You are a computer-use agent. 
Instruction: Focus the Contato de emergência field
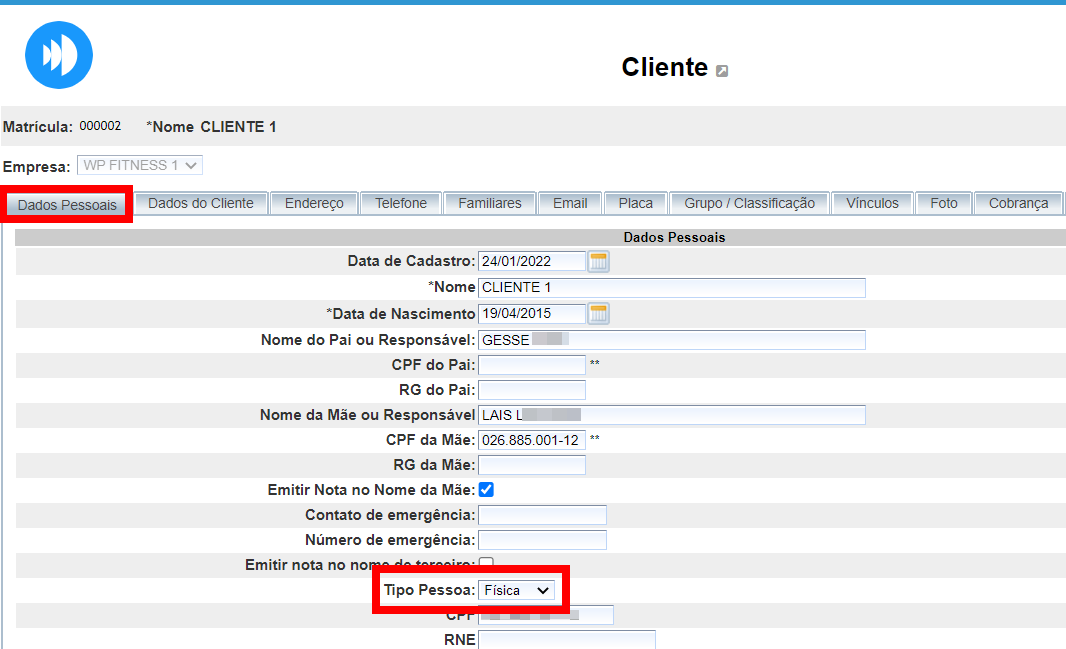542,515
